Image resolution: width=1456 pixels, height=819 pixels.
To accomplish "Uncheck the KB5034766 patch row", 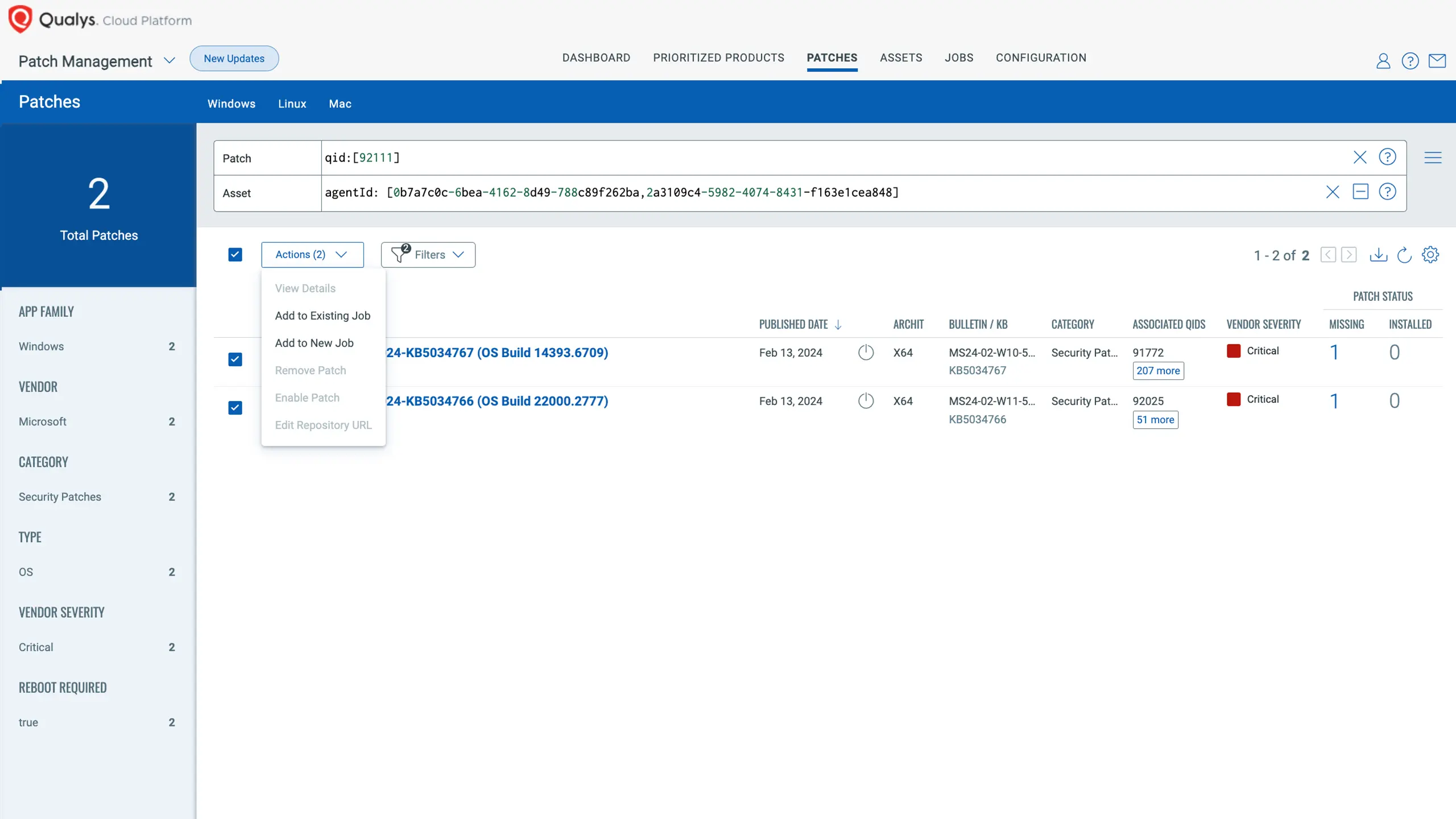I will coord(235,408).
